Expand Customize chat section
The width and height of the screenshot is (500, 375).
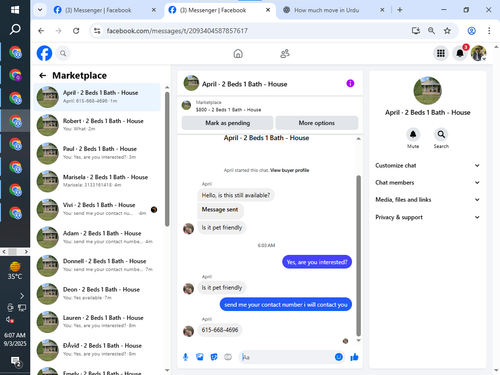(x=428, y=165)
